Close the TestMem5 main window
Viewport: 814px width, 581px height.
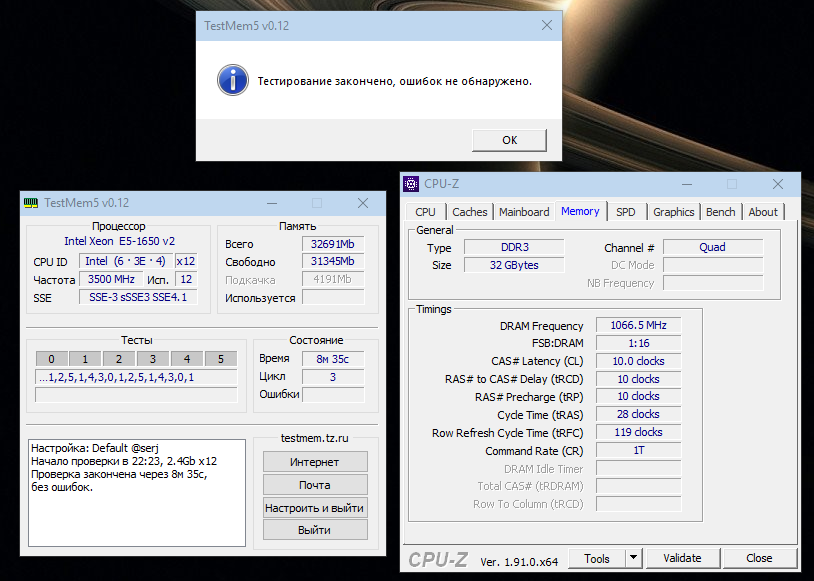click(363, 203)
